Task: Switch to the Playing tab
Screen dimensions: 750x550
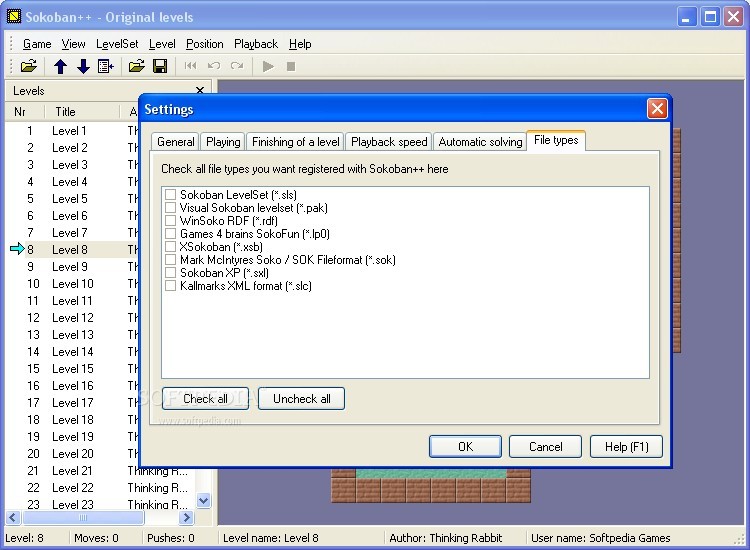Action: coord(223,142)
